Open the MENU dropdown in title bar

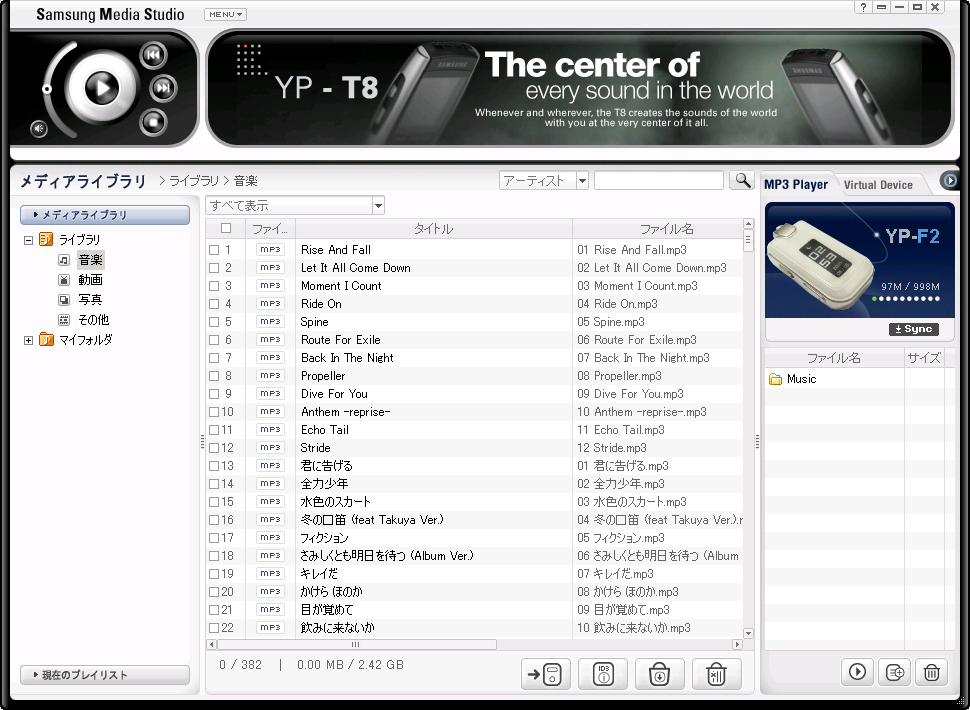coord(225,15)
